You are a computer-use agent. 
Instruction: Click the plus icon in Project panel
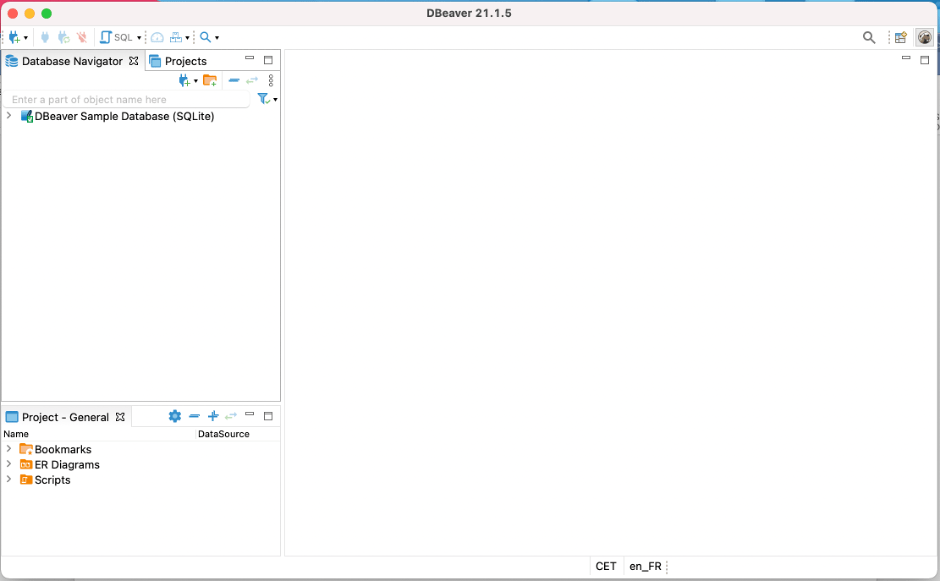click(213, 416)
